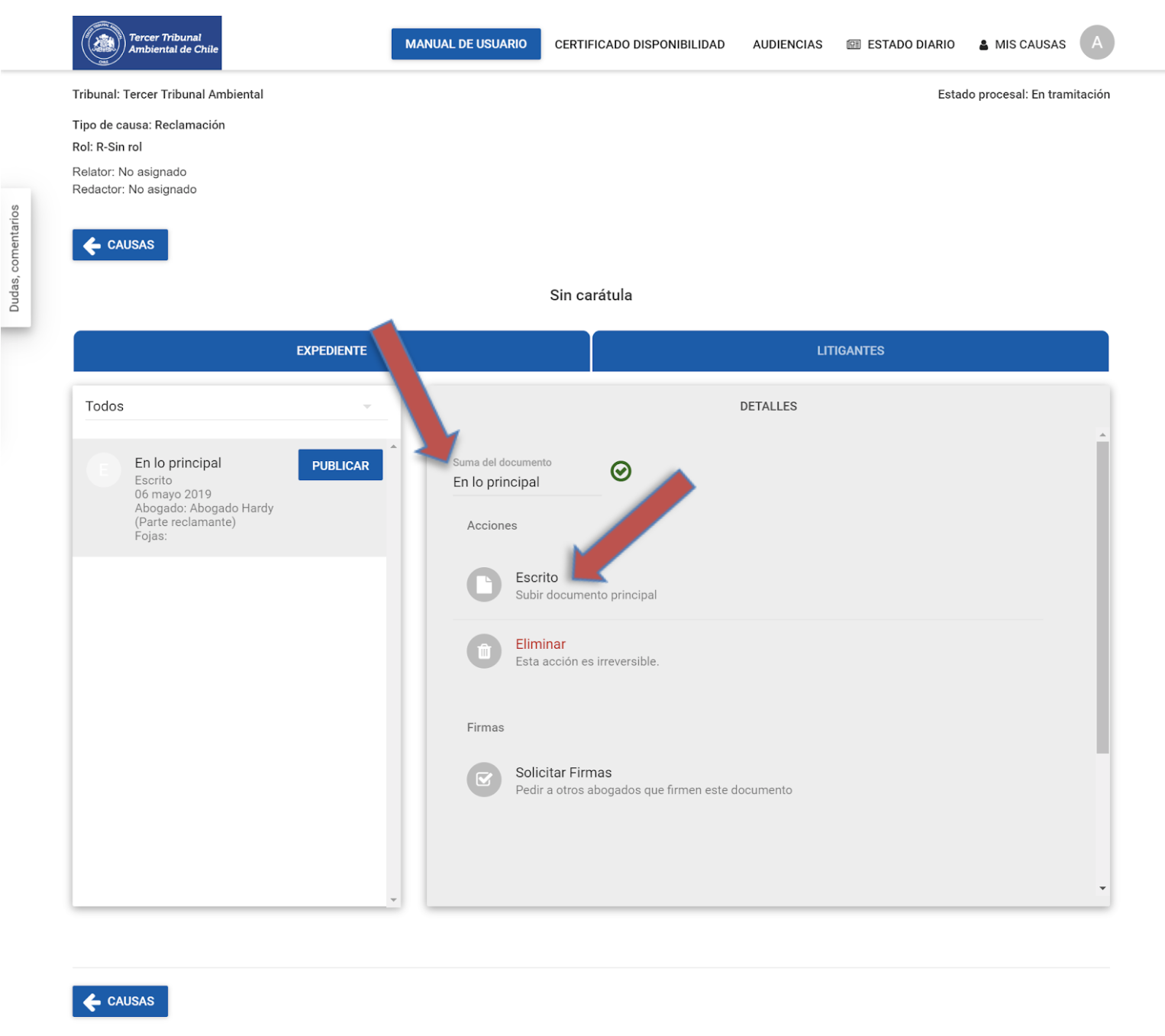Select the Expediente tab
The width and height of the screenshot is (1165, 1036).
click(331, 351)
